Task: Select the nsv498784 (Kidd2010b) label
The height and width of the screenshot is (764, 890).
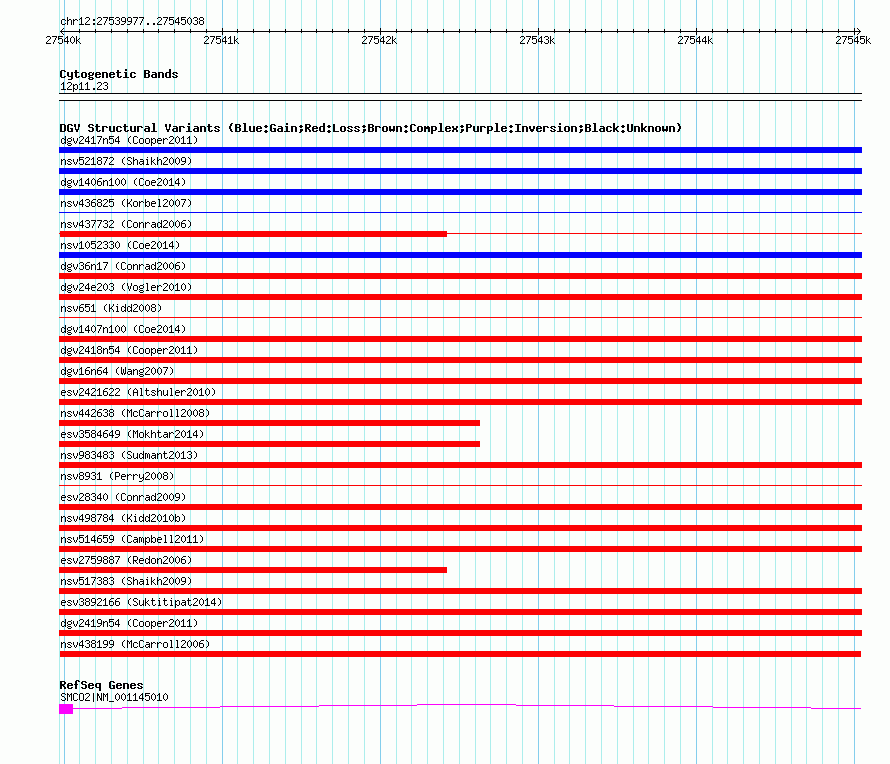Action: [123, 518]
